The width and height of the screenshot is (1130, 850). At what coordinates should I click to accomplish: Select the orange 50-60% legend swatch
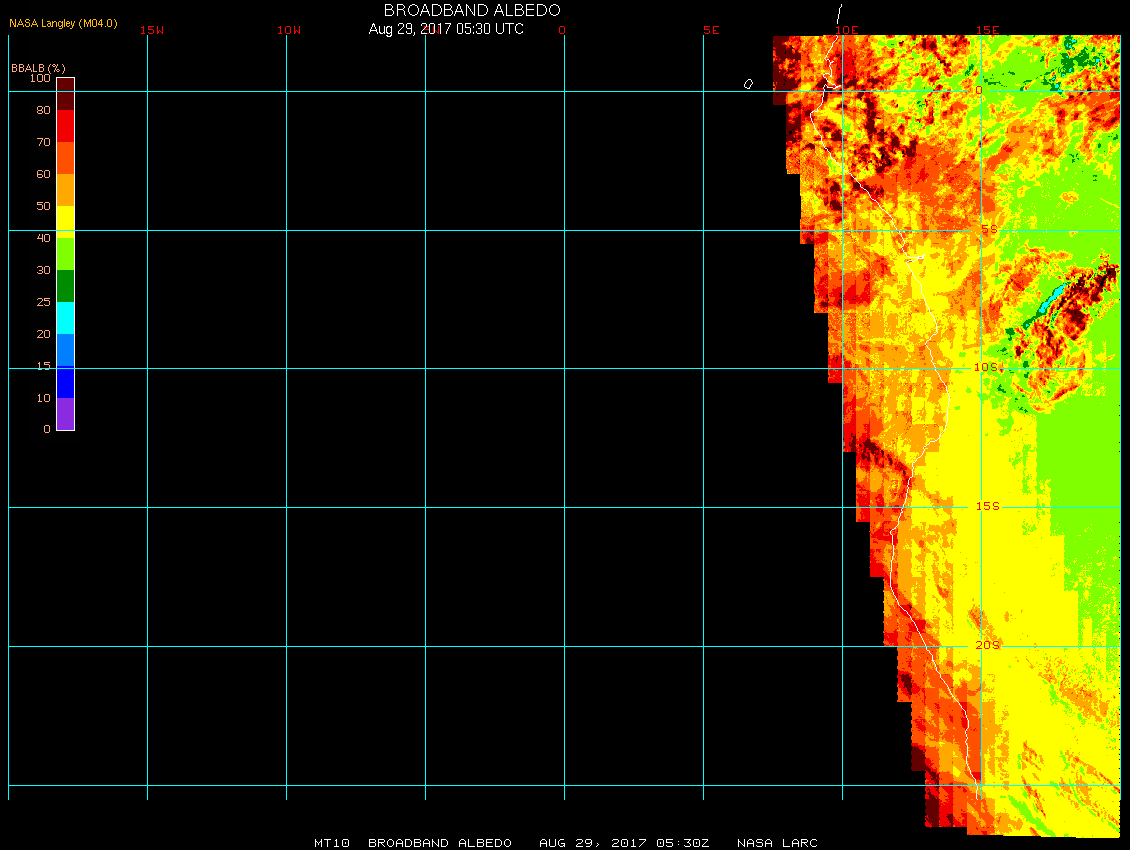pos(65,190)
